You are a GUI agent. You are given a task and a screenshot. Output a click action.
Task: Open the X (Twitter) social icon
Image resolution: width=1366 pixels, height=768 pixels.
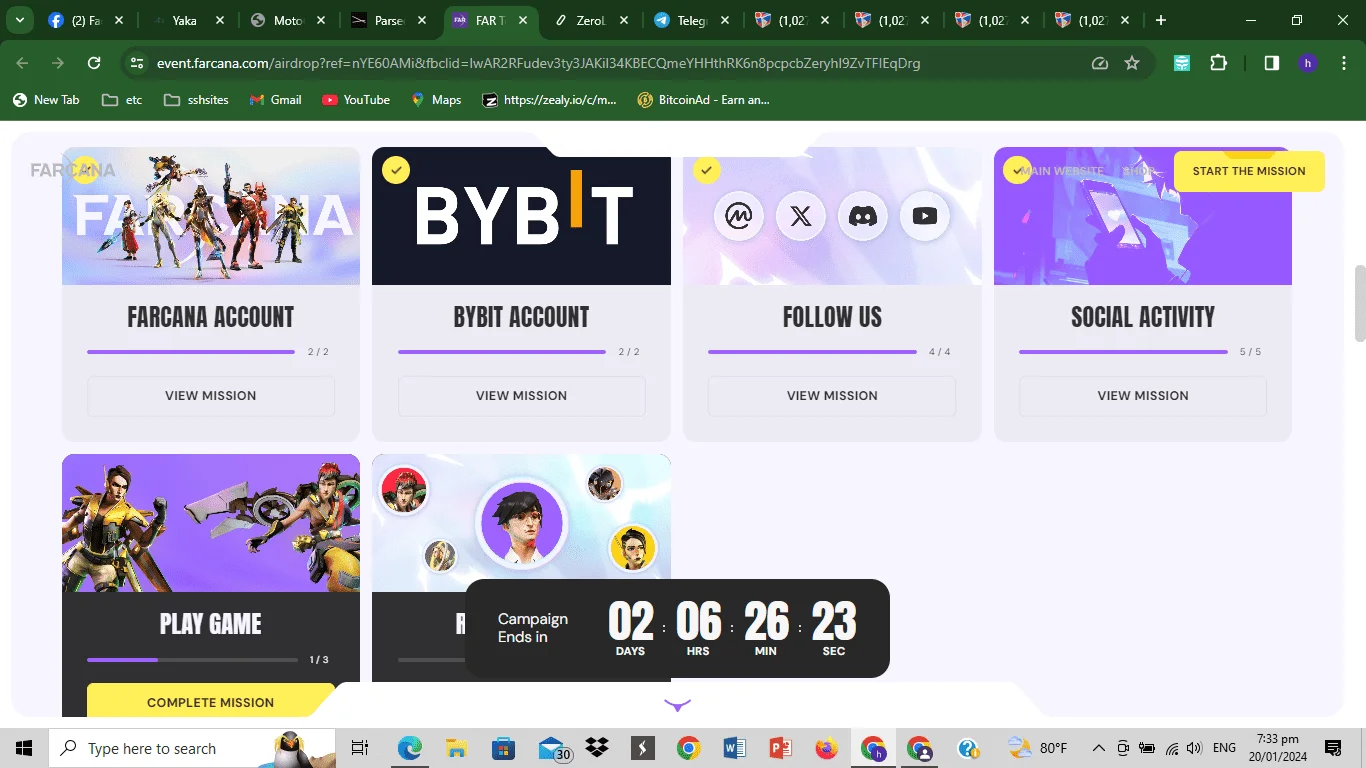[x=801, y=216]
